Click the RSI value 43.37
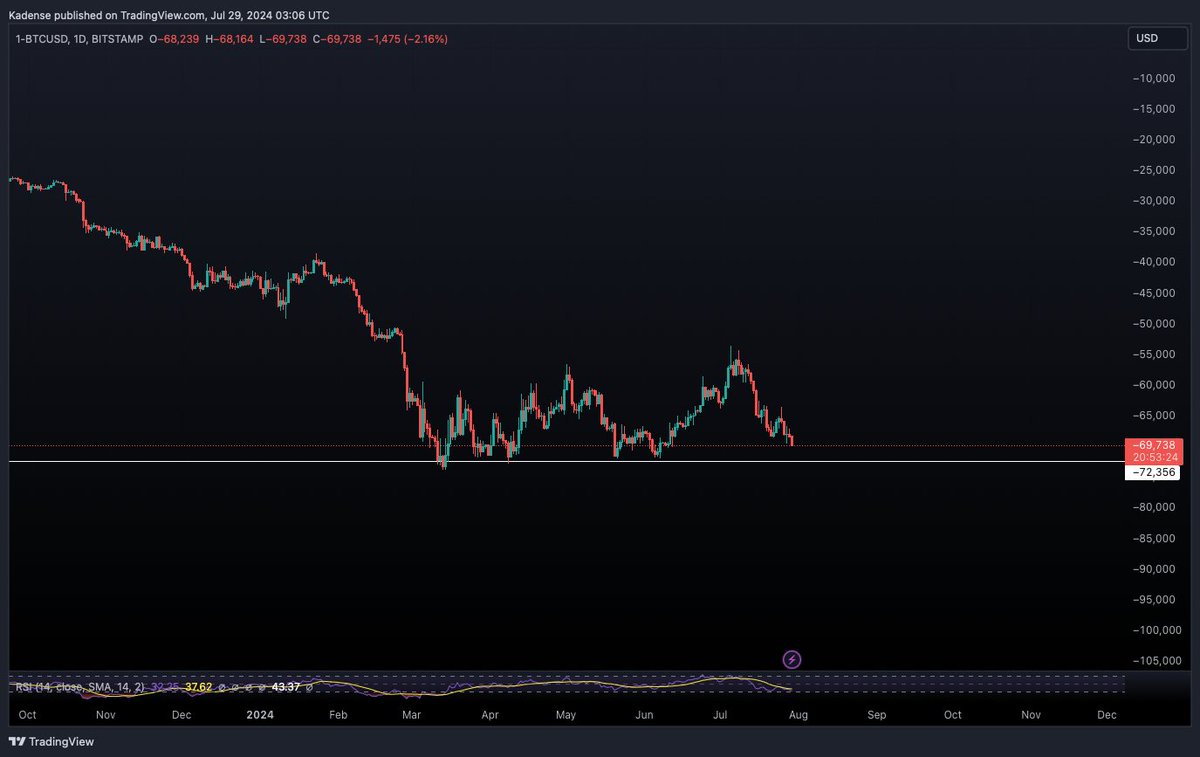This screenshot has height=757, width=1200. tap(285, 687)
